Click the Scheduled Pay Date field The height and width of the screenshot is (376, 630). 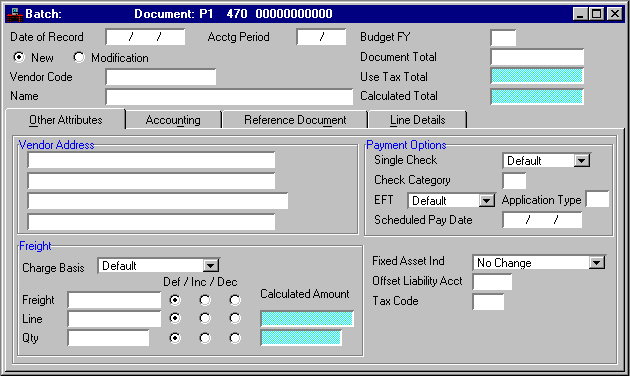542,220
